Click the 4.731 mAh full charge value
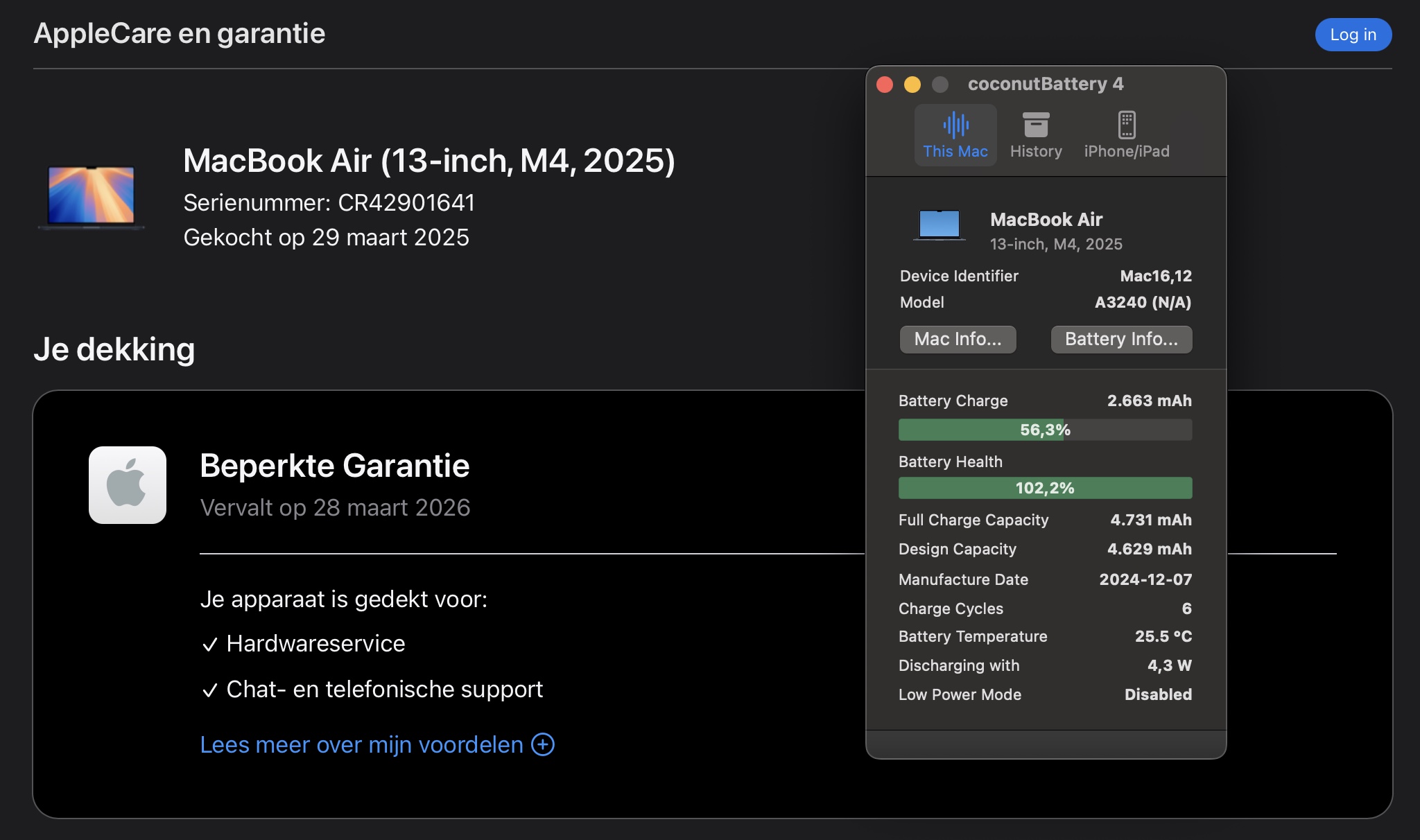 pos(1151,520)
